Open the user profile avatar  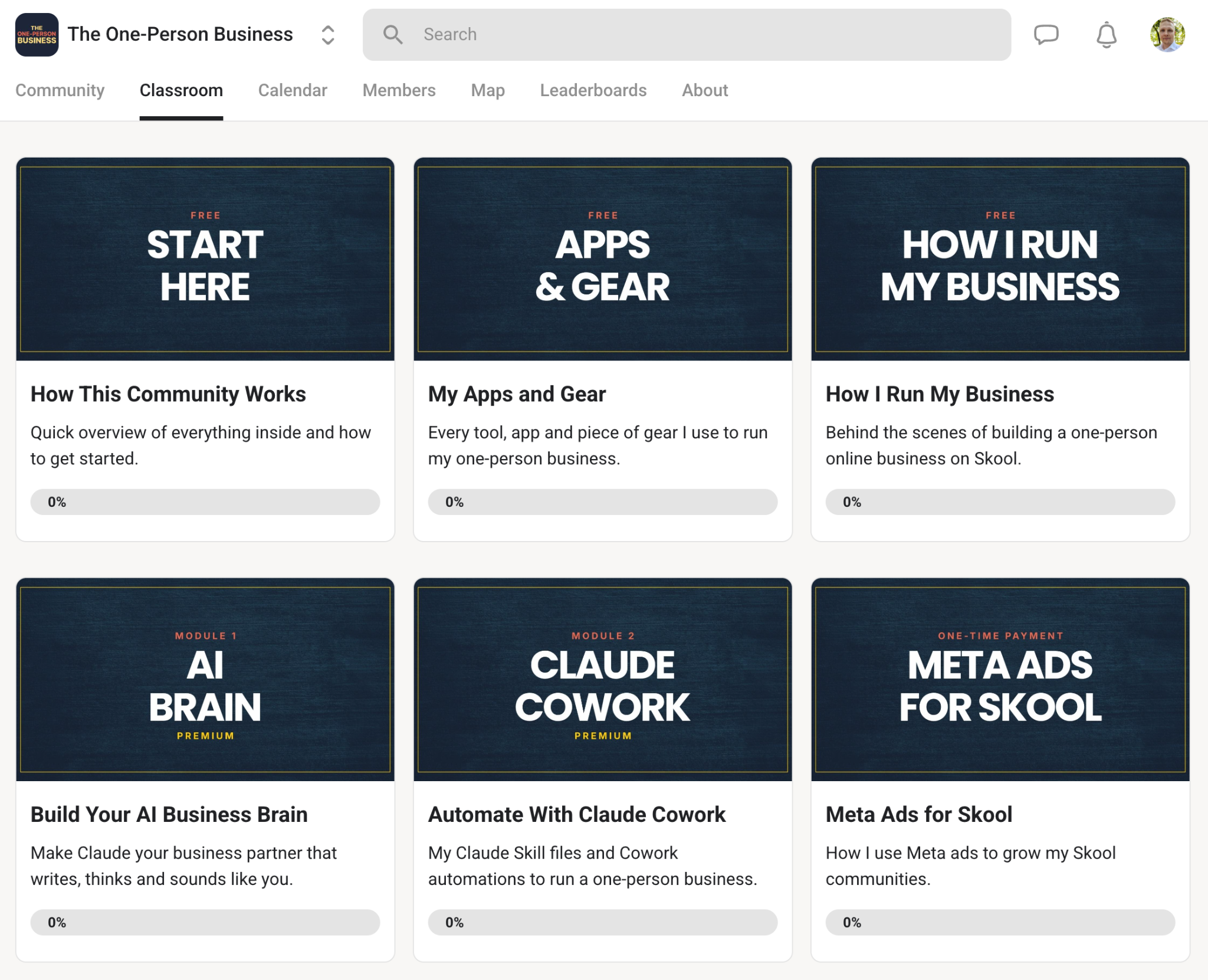(x=1167, y=35)
